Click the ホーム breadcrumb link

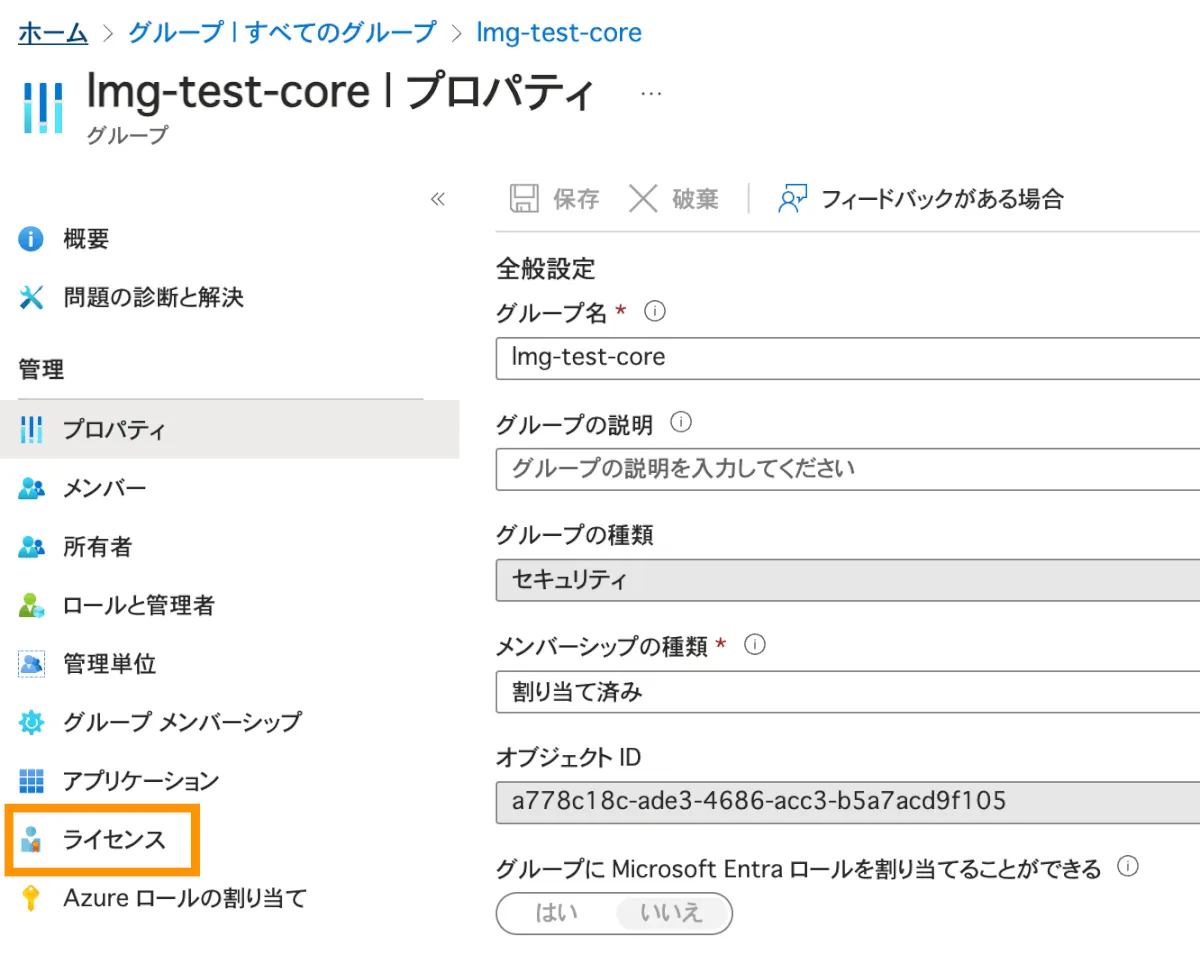coord(53,32)
